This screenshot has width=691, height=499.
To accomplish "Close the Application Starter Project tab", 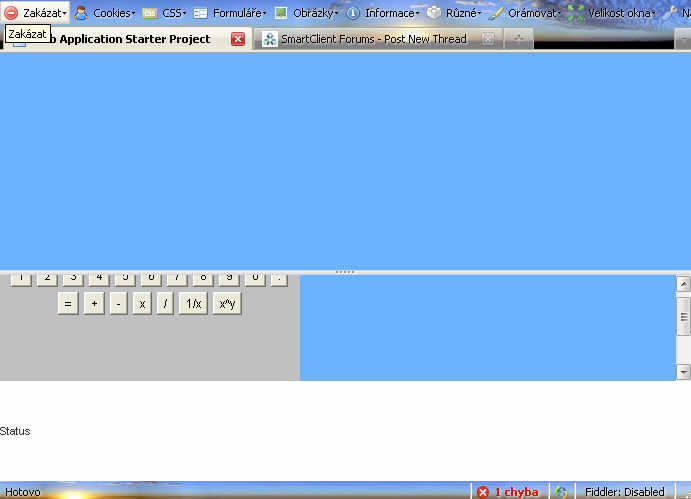I will [238, 39].
